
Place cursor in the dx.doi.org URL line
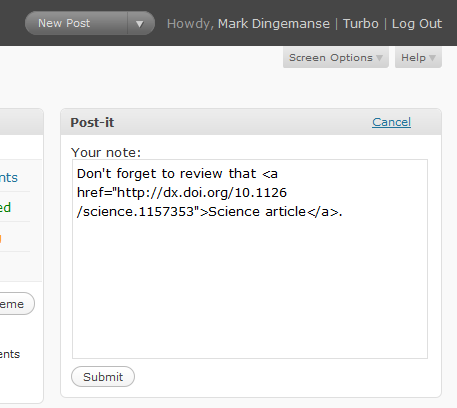[x=182, y=193]
